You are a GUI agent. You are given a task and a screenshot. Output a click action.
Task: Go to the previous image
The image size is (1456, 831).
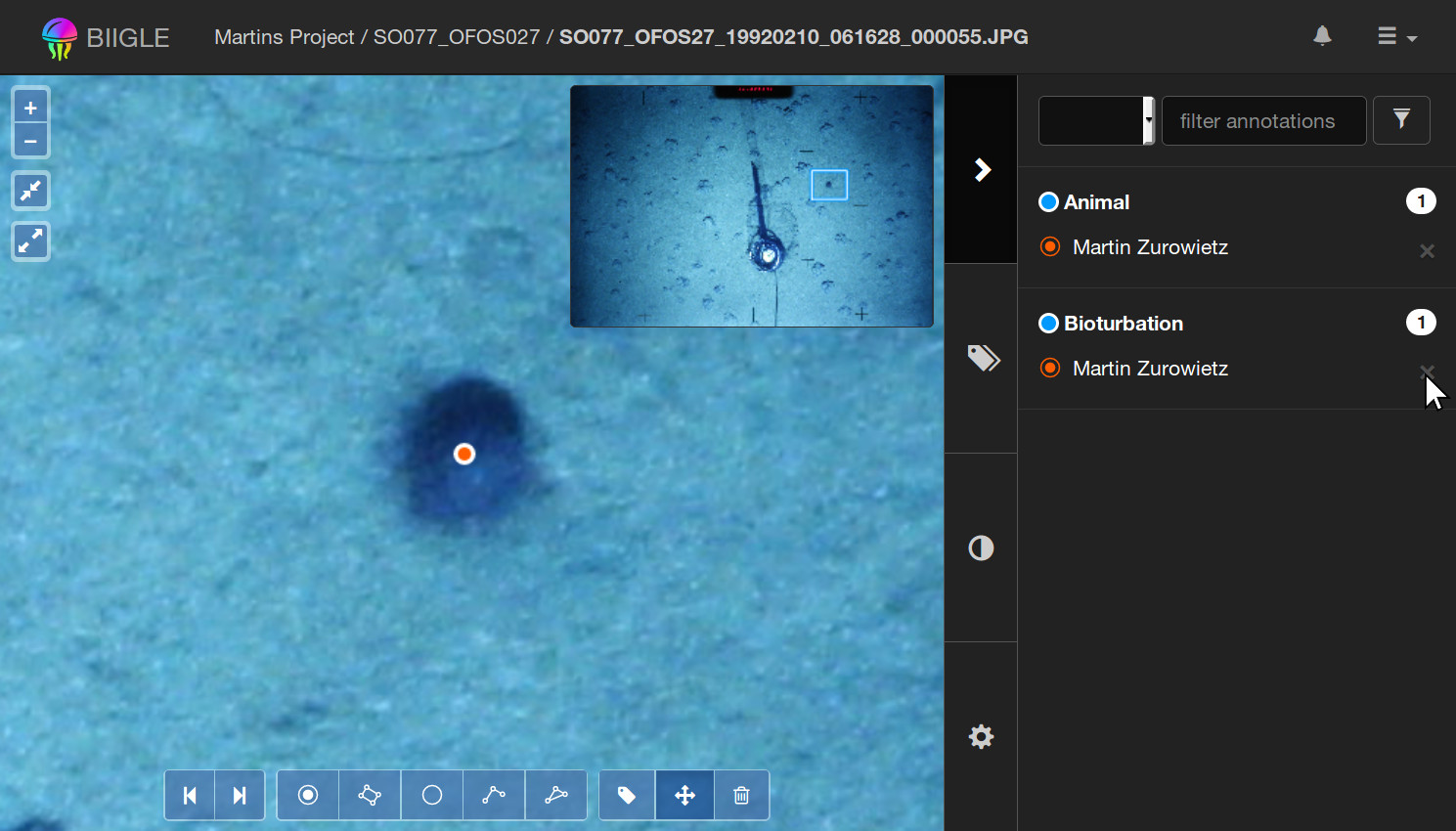(190, 795)
